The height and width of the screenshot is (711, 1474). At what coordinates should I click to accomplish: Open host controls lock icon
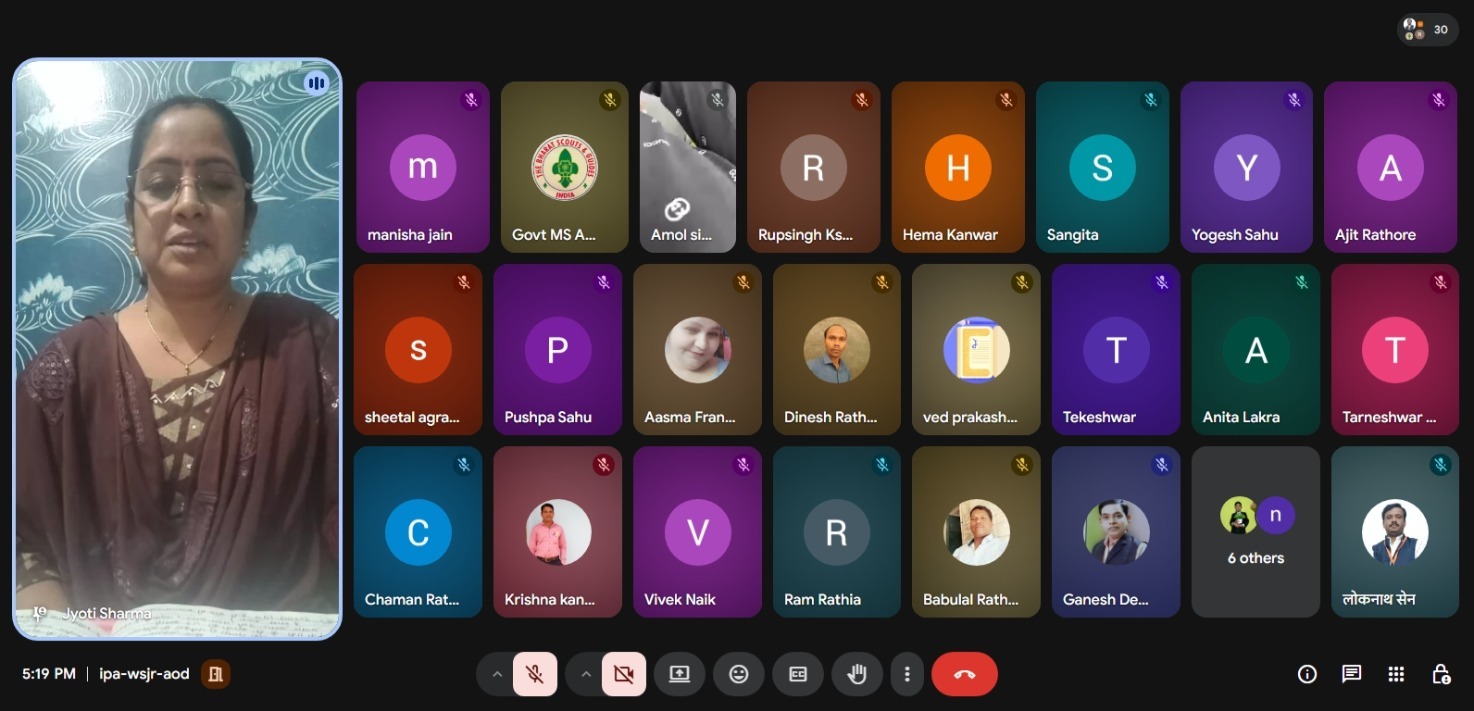[1441, 674]
